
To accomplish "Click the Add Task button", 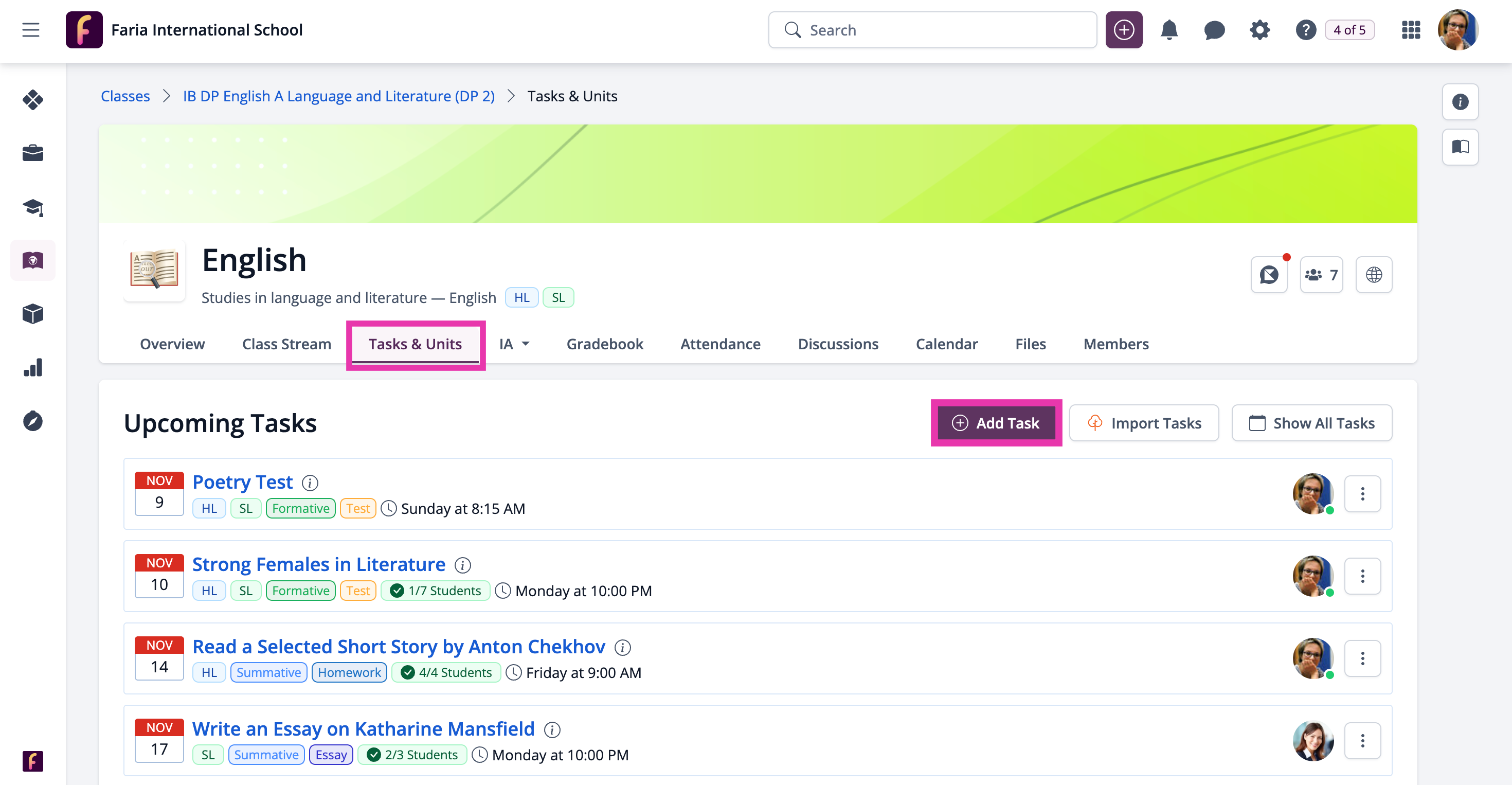I will [996, 423].
